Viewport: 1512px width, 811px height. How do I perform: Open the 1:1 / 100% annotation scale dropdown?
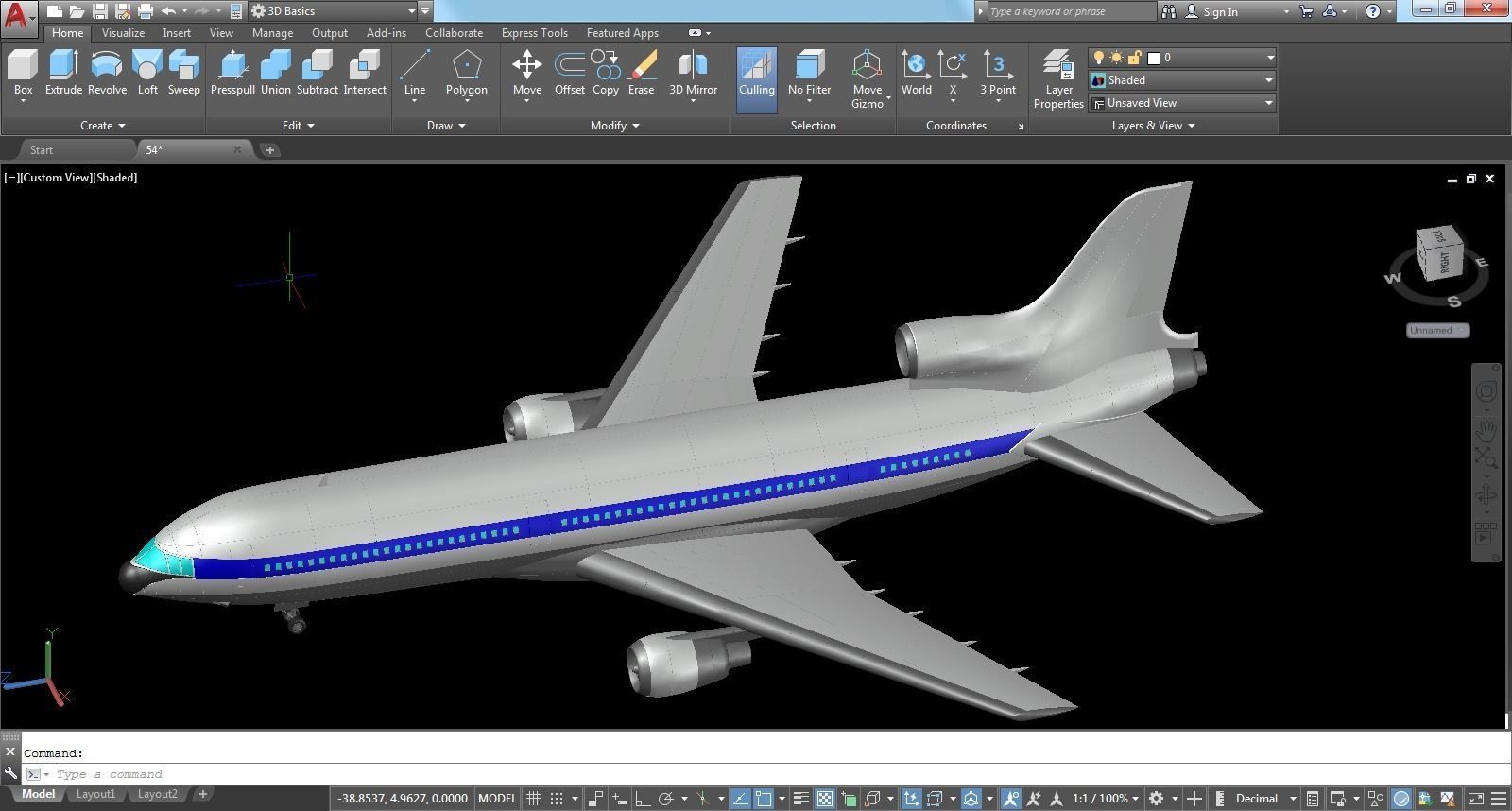(1105, 799)
